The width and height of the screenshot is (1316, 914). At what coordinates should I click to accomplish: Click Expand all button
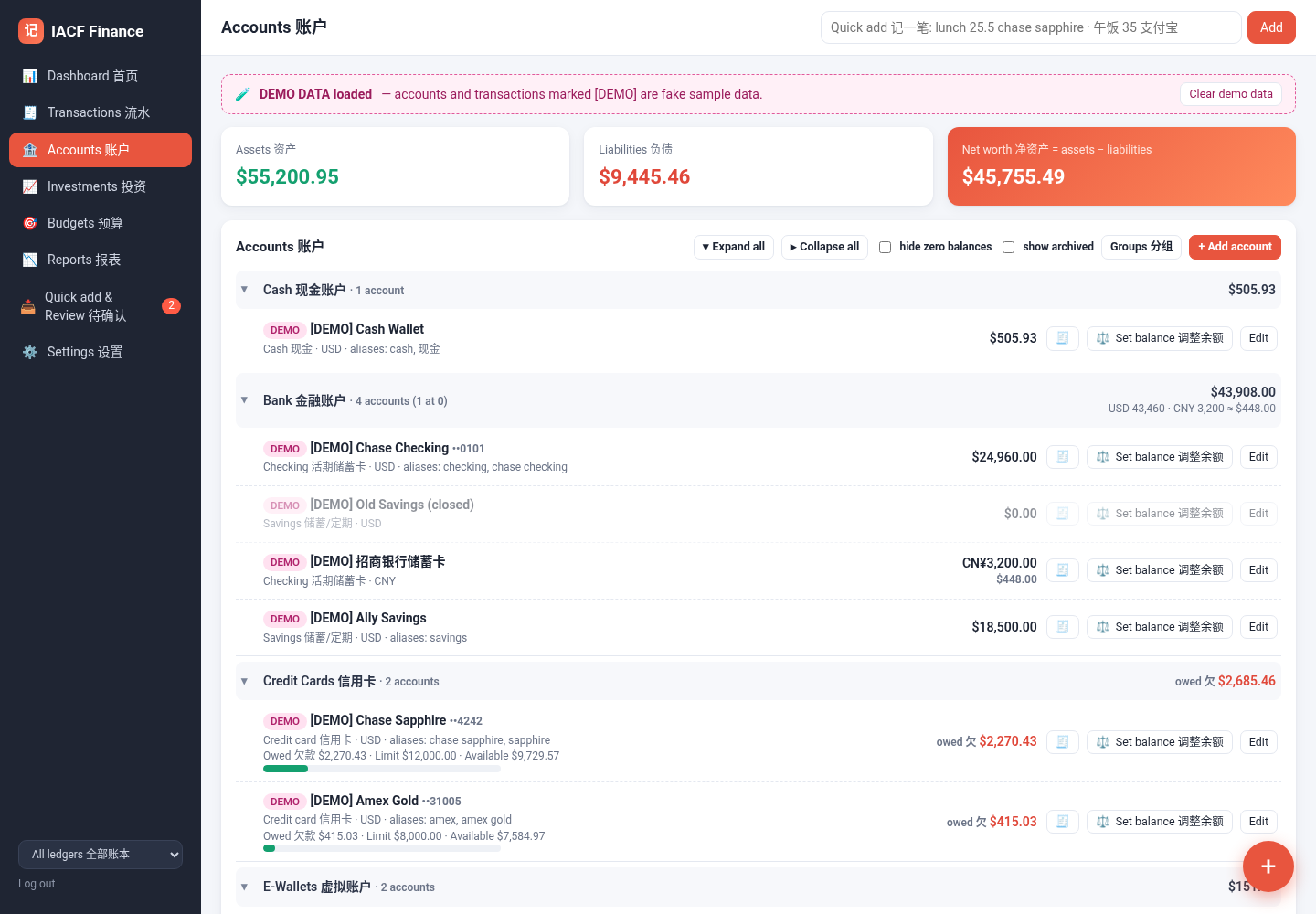click(x=734, y=247)
